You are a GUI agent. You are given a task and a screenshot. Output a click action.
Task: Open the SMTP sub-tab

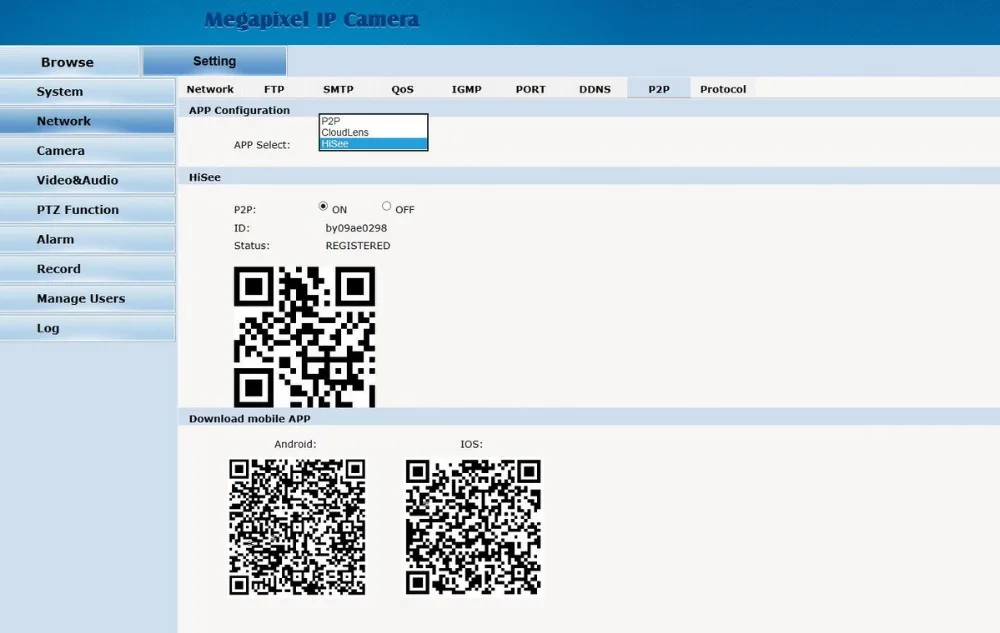pyautogui.click(x=338, y=89)
